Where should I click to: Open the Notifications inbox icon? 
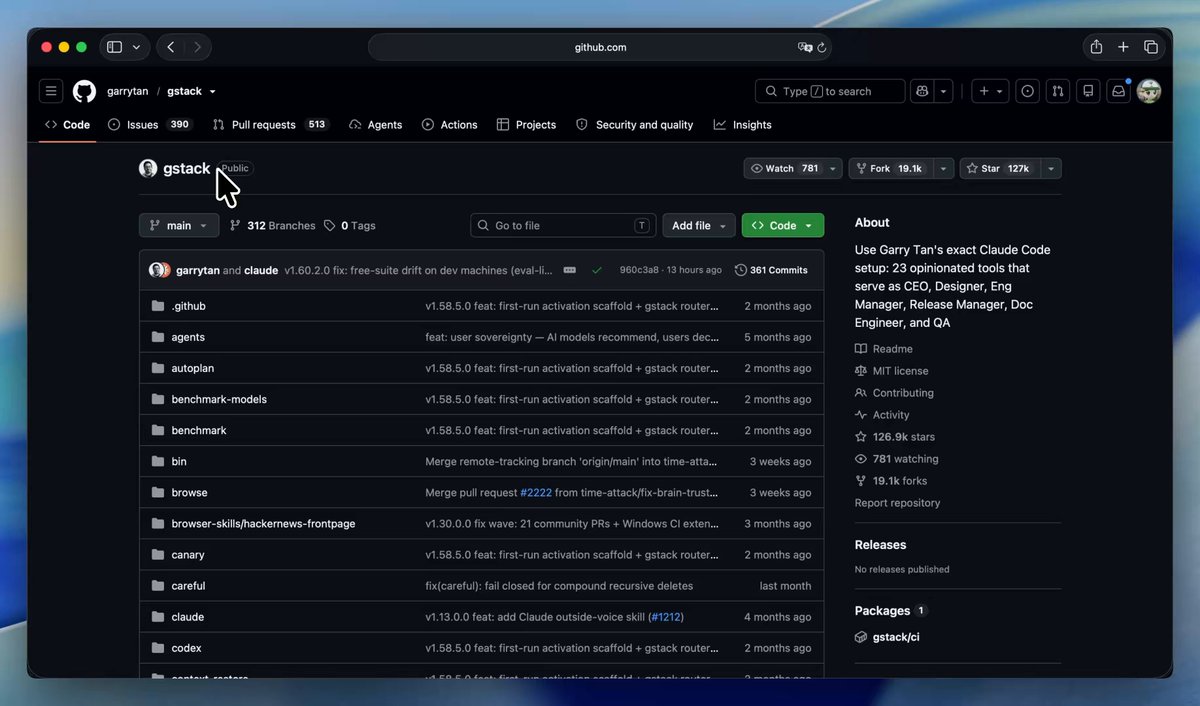click(x=1119, y=91)
